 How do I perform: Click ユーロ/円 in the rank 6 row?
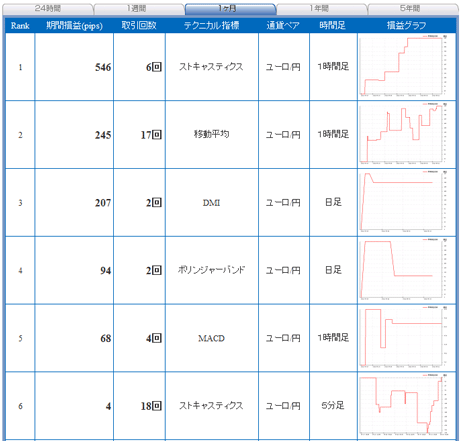(x=283, y=406)
